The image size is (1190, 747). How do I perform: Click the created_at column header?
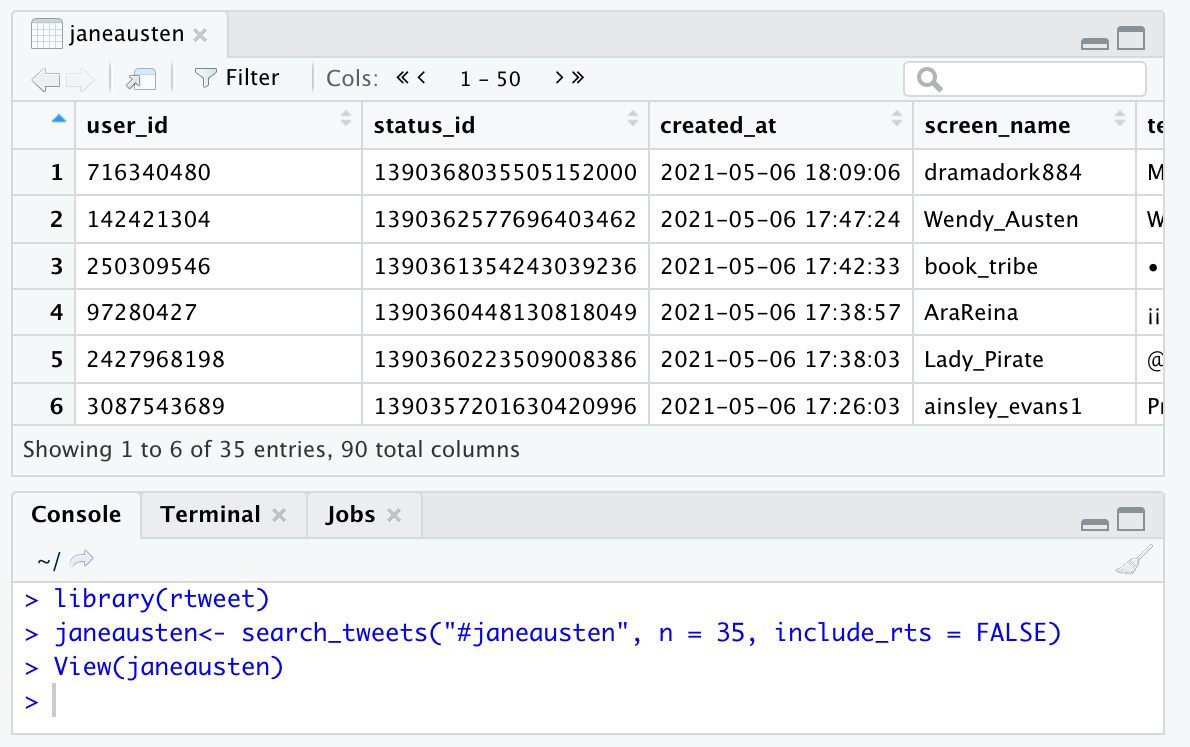[x=781, y=125]
